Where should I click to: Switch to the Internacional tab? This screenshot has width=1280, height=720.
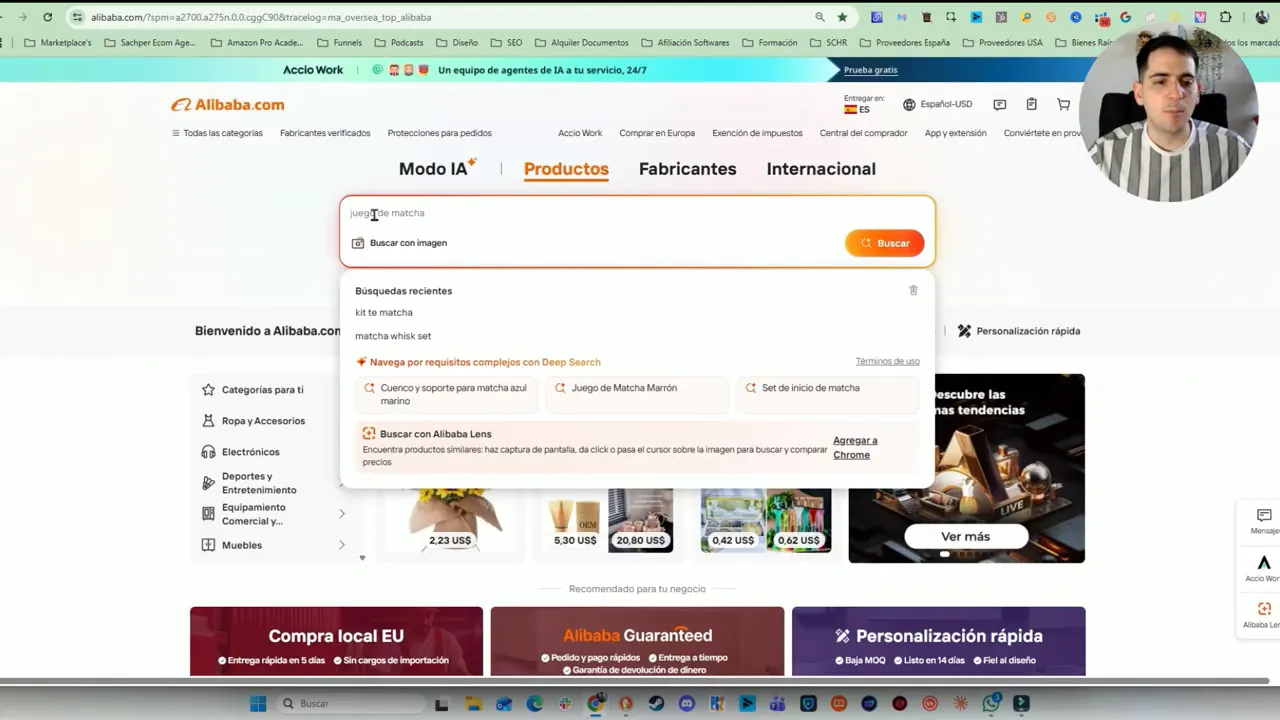pos(821,169)
